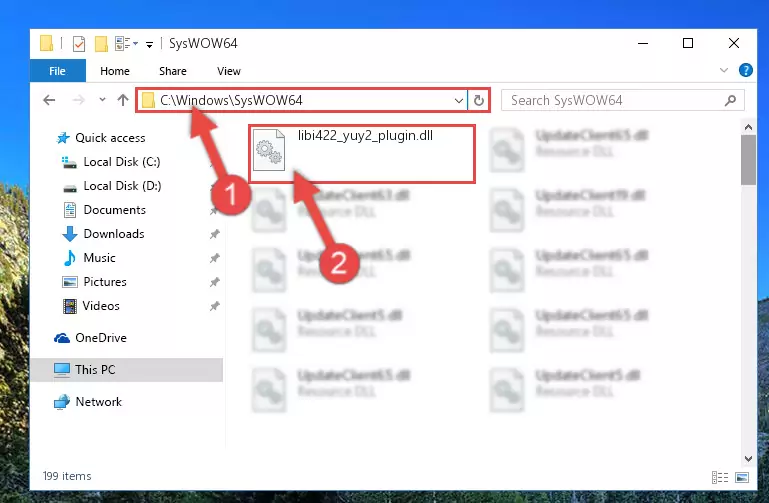This screenshot has height=503, width=769.
Task: Expand the ribbon with the chevron
Action: pos(723,70)
